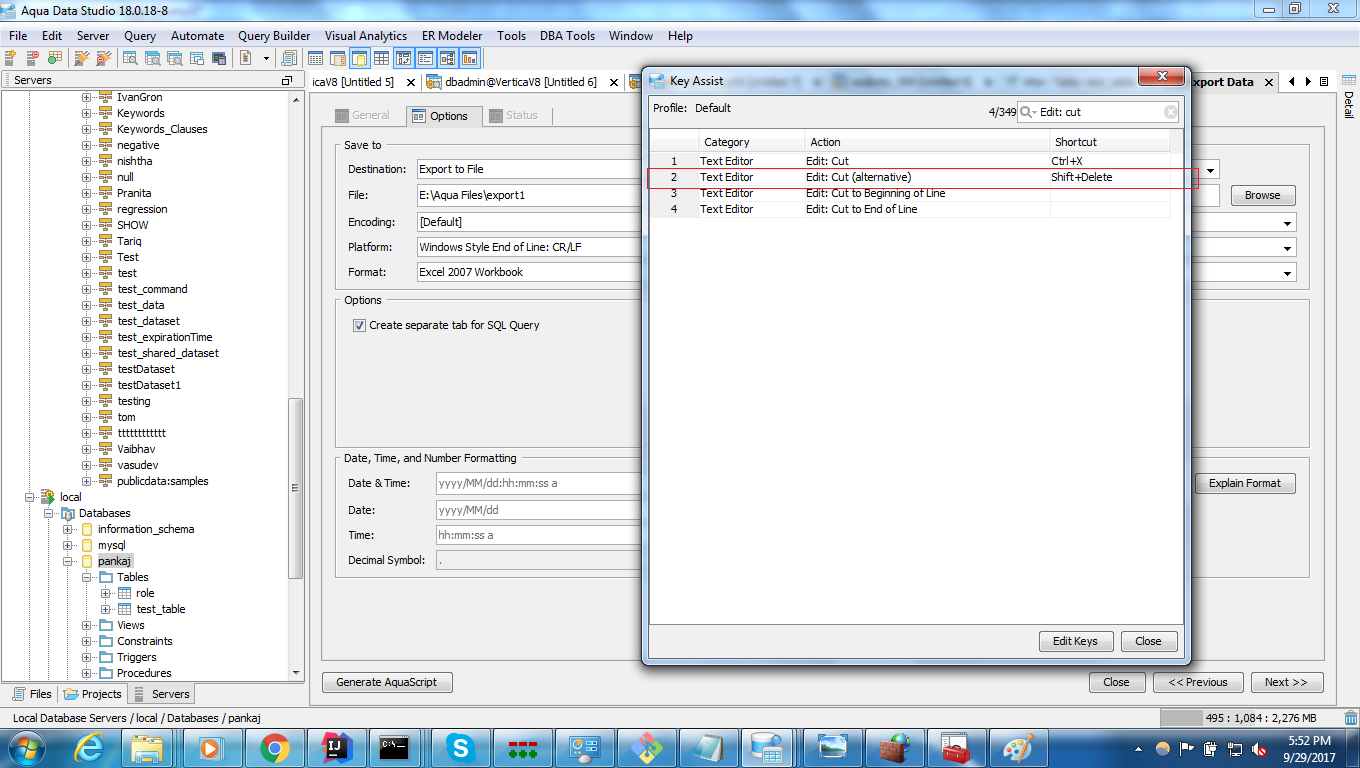Click the Generate AquaScript button
The image size is (1360, 768).
[387, 682]
